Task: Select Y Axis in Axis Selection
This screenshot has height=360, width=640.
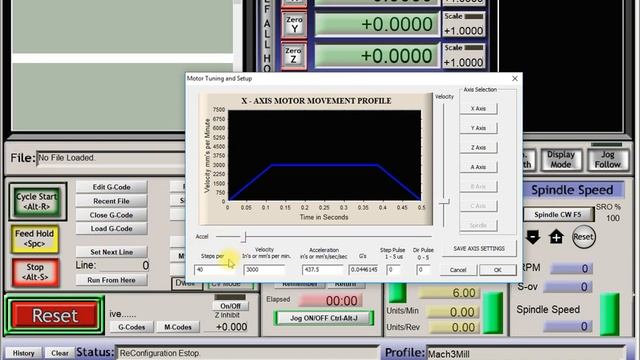Action: (478, 128)
